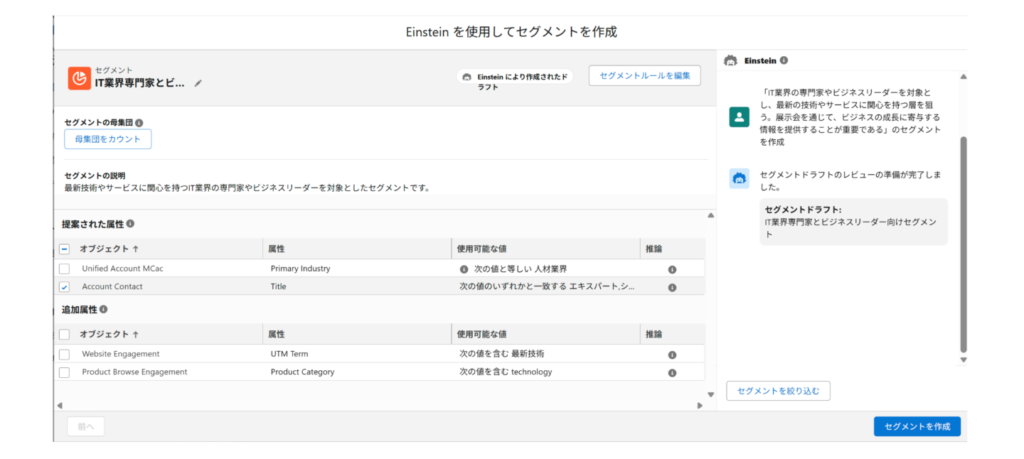Viewport: 1024px width, 459px height.
Task: Click the Account Contact object name
Action: coord(112,287)
